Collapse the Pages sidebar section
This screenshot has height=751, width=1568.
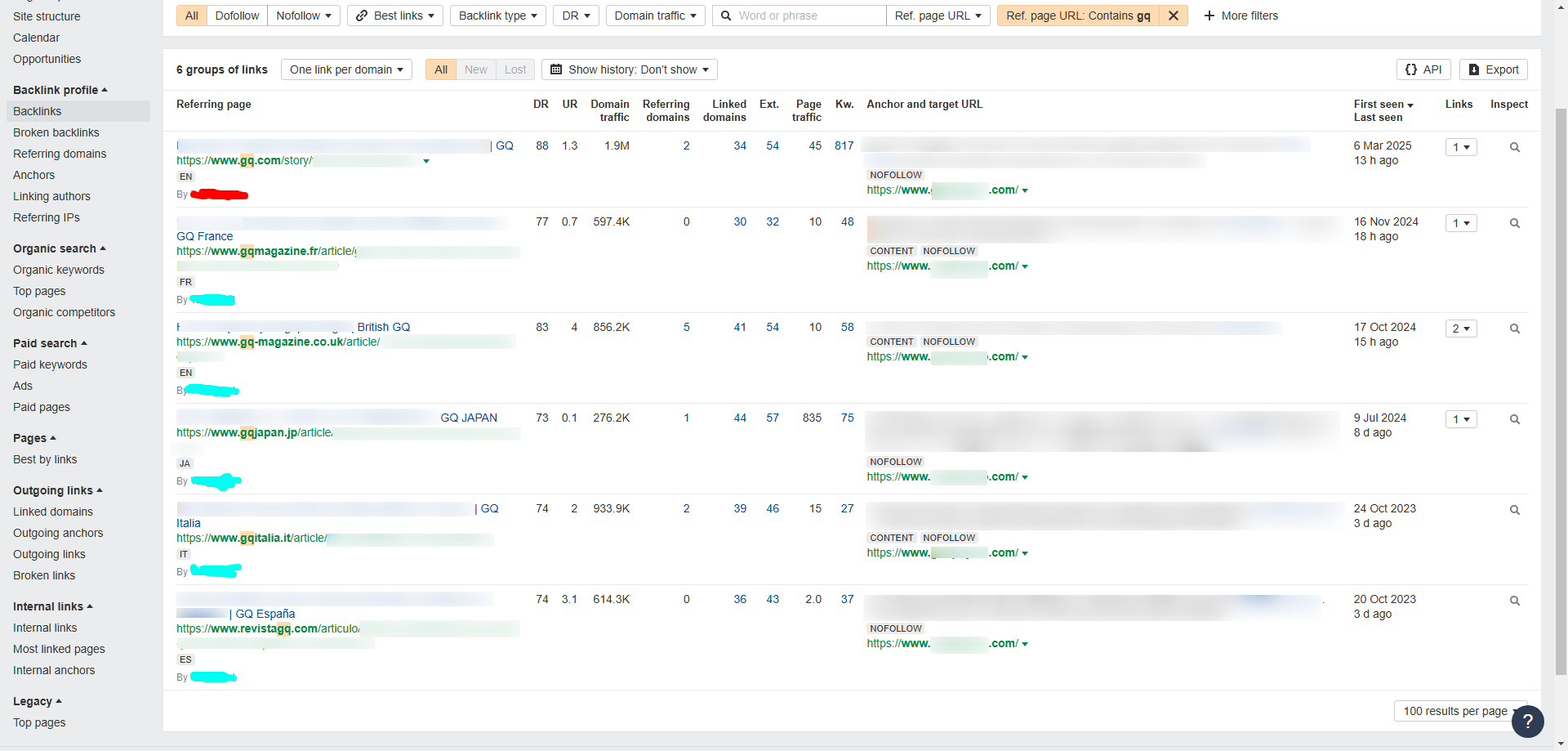tap(34, 438)
